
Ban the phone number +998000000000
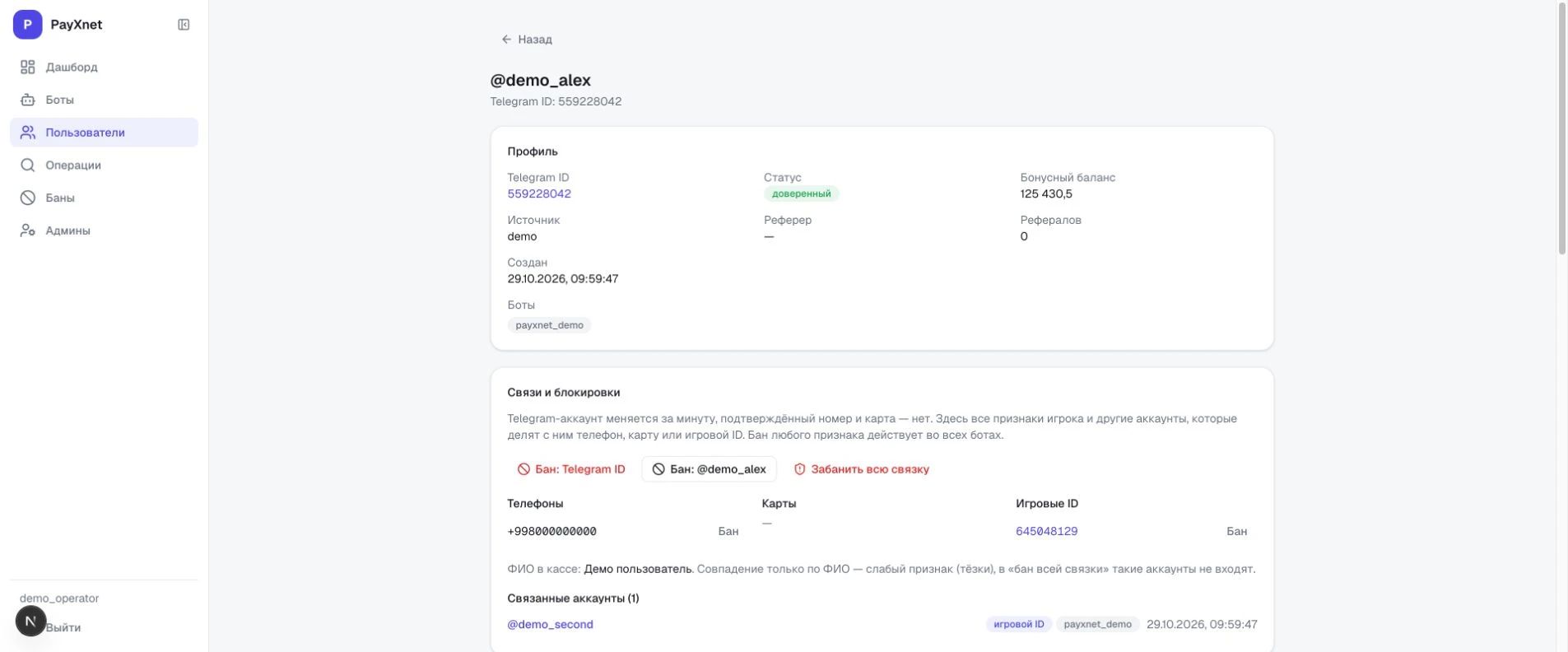728,532
